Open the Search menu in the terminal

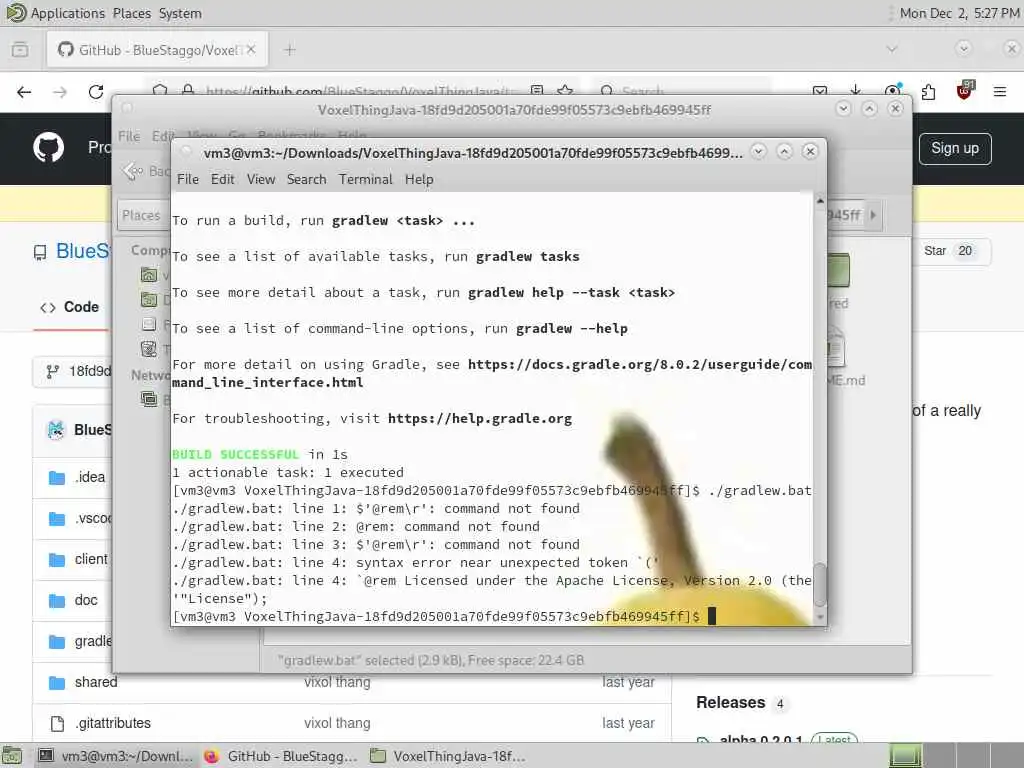coord(306,179)
